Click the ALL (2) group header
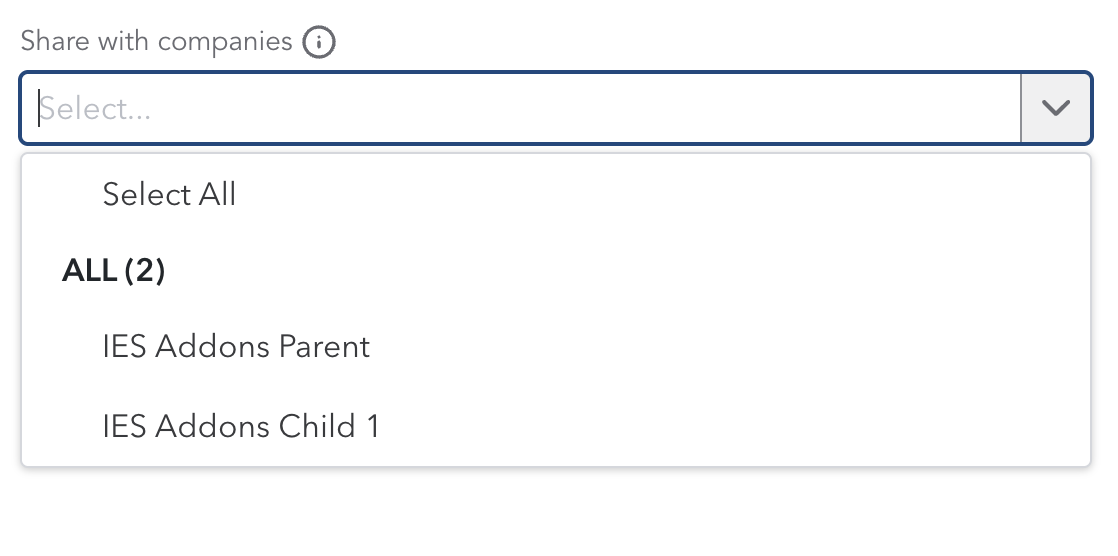Viewport: 1118px width, 556px height. coord(113,270)
